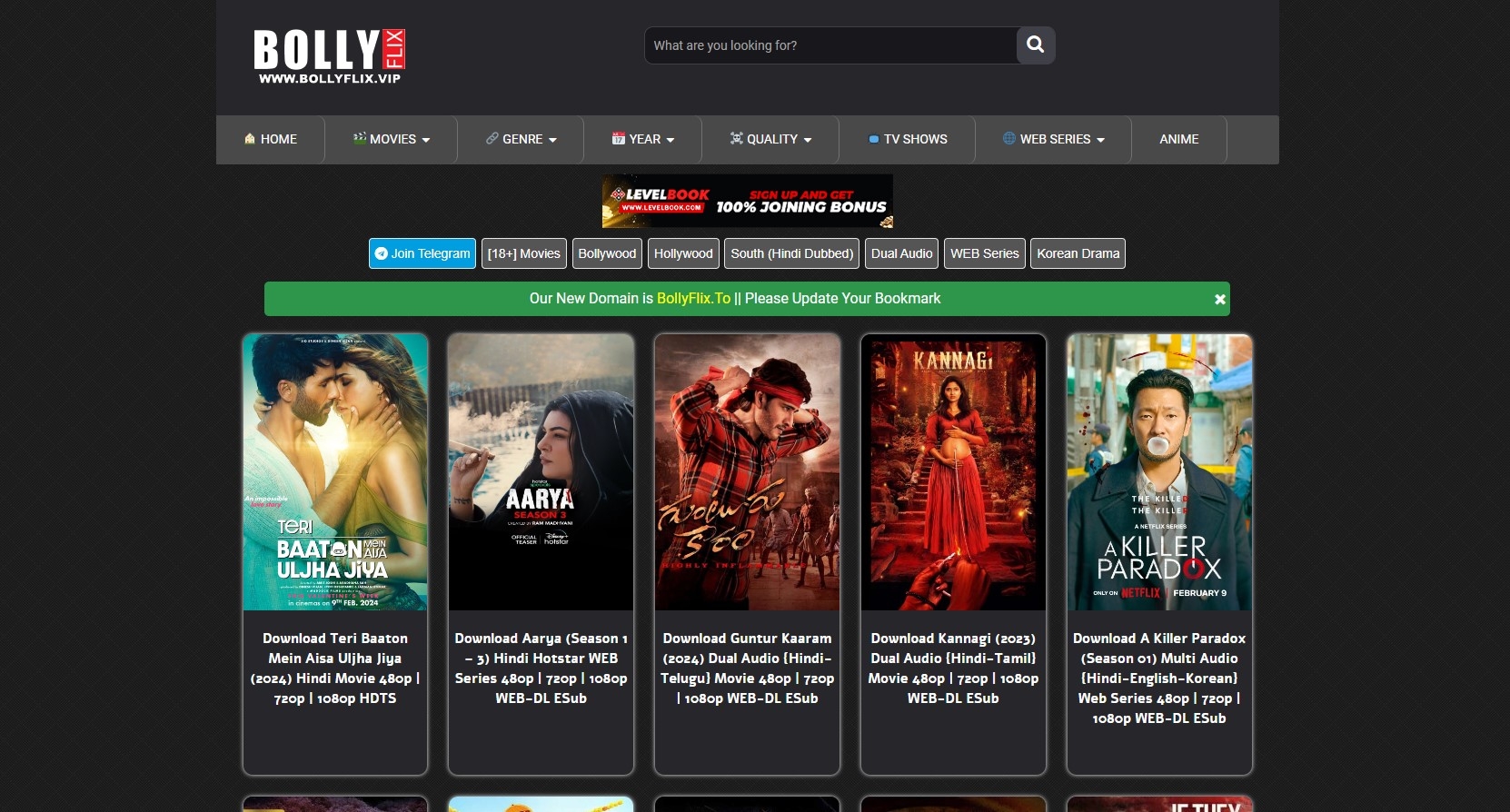1510x812 pixels.
Task: Click the Download Kannagi (2023) title link
Action: (x=953, y=668)
